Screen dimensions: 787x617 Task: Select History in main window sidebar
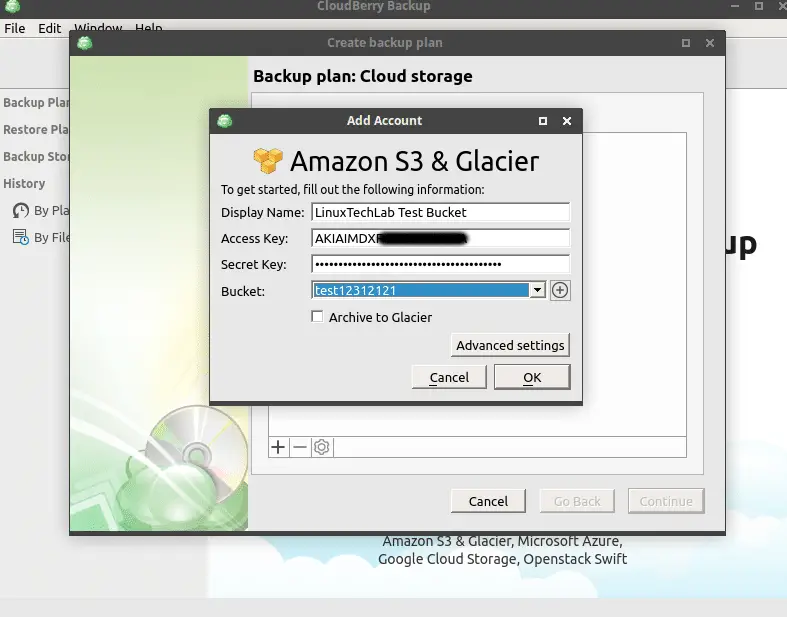coord(24,183)
